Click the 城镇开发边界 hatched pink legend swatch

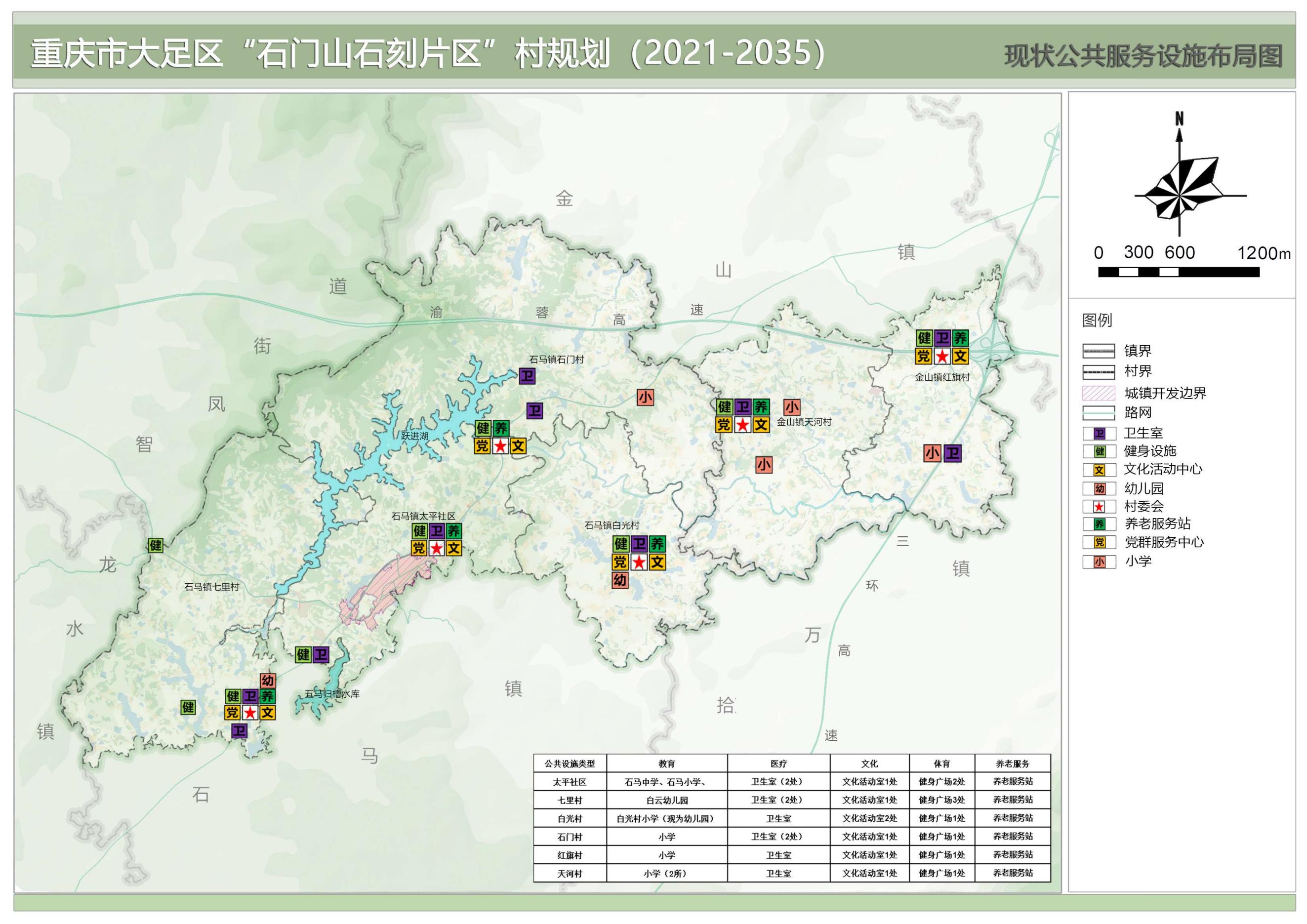pyautogui.click(x=1099, y=393)
